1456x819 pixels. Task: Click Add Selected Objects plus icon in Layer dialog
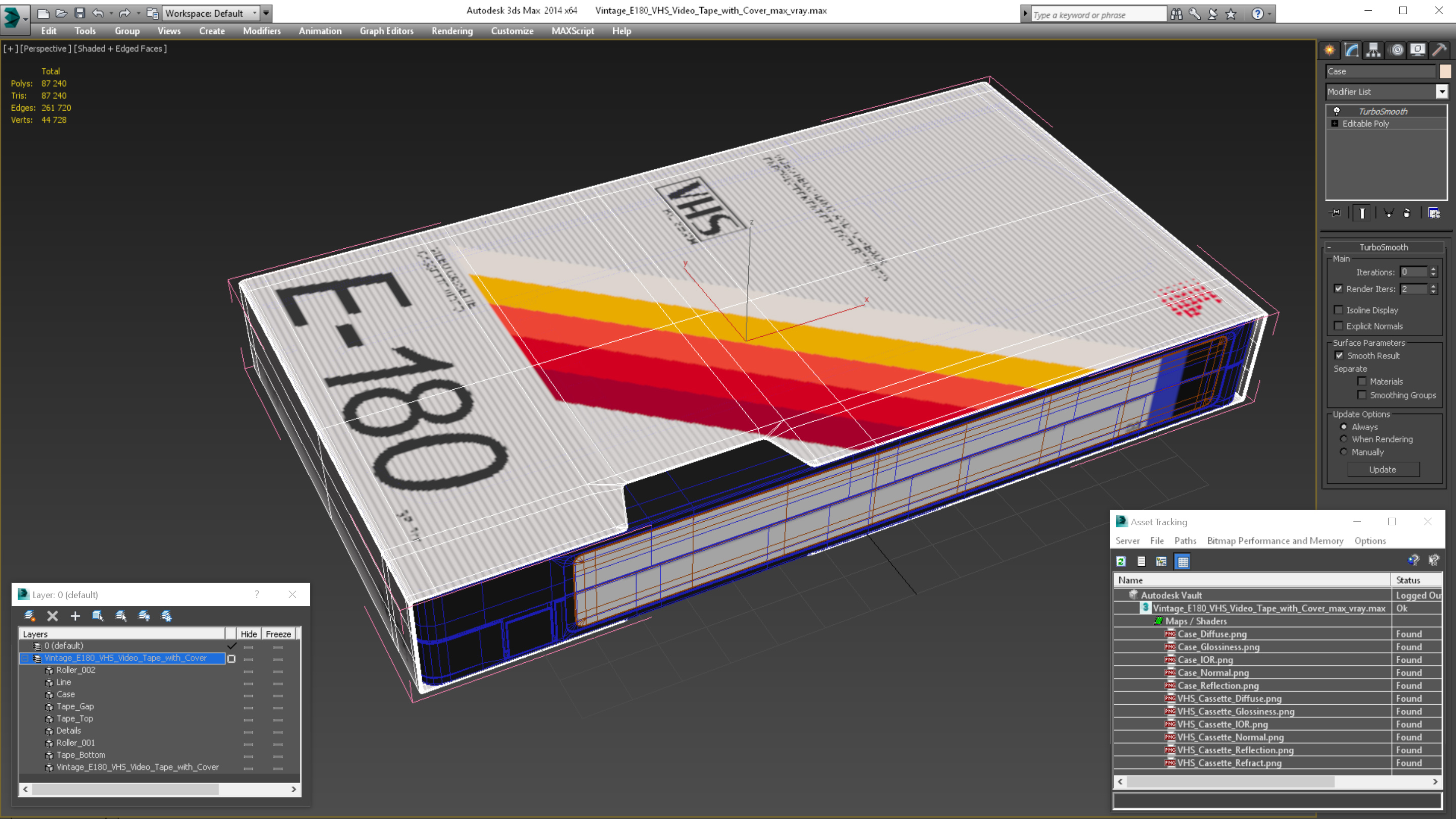click(75, 616)
